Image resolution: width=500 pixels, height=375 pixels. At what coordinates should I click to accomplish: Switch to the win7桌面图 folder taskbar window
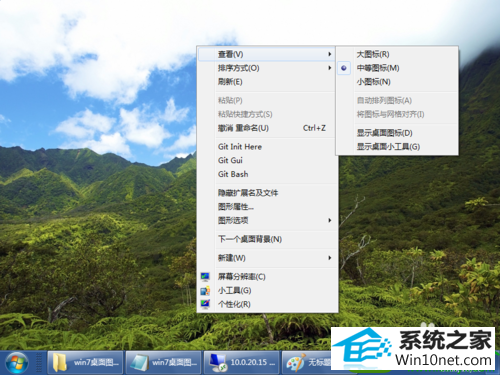coord(85,363)
